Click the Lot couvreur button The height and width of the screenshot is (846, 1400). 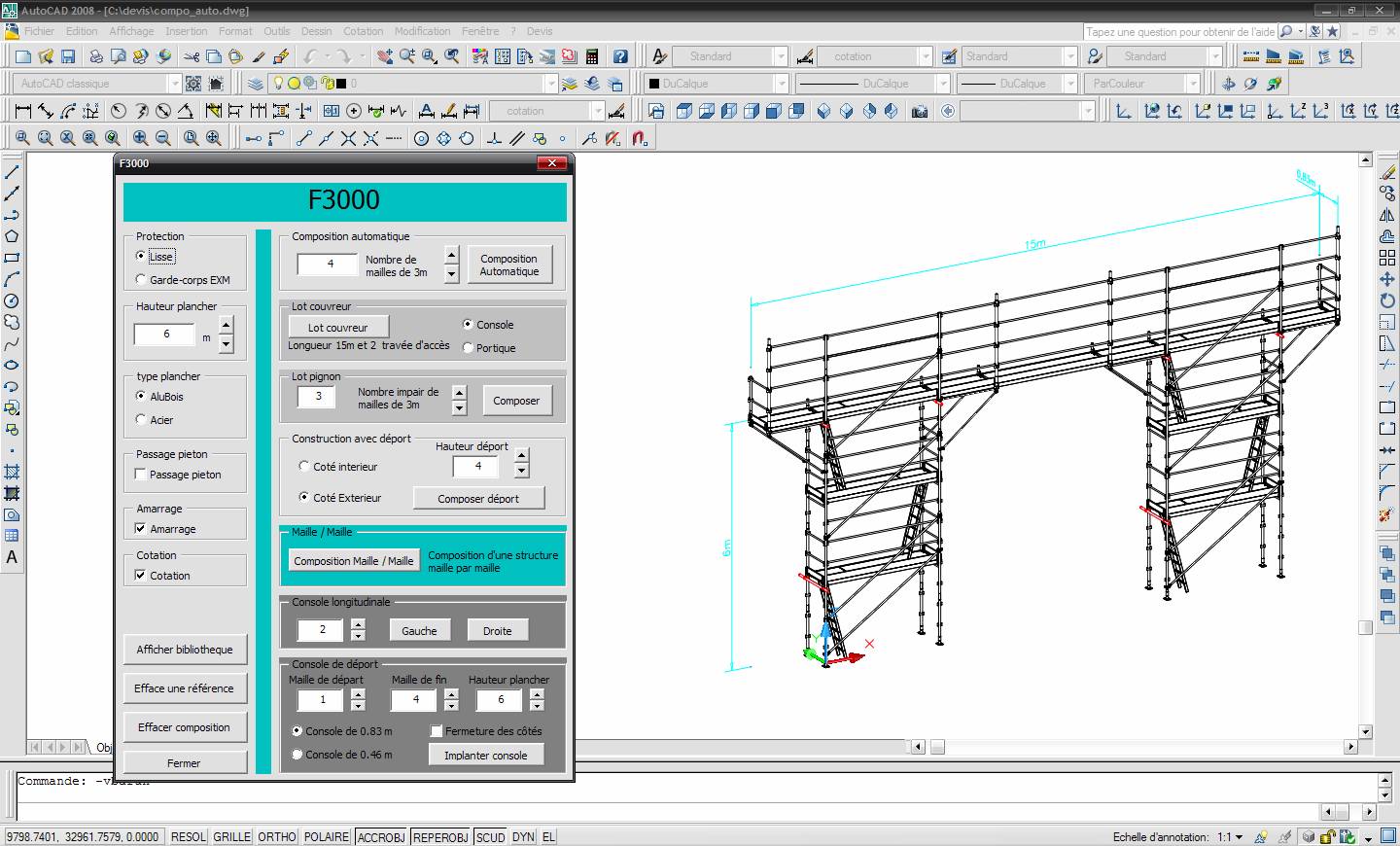point(337,327)
